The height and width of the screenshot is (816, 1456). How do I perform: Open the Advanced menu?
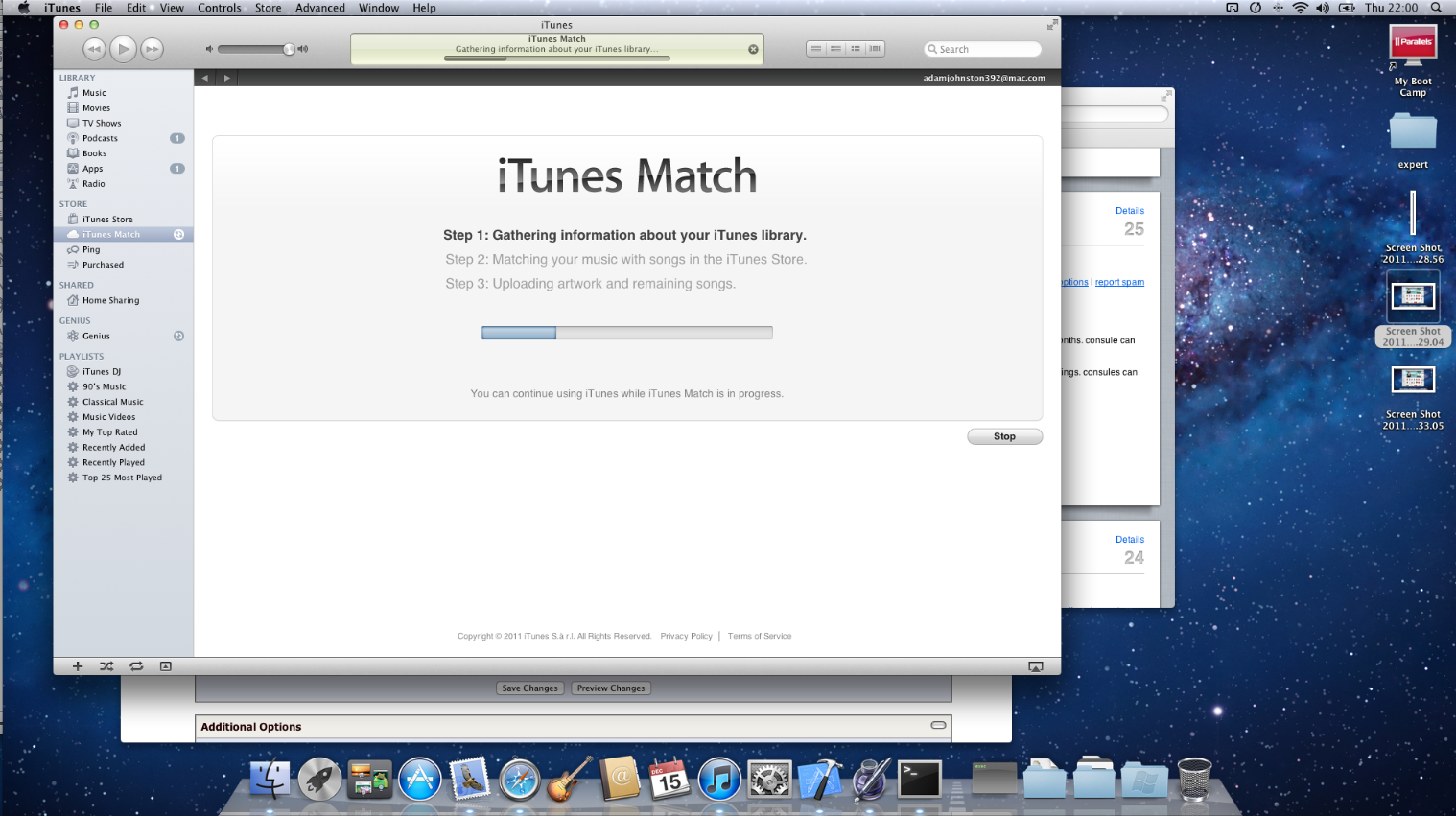[320, 8]
